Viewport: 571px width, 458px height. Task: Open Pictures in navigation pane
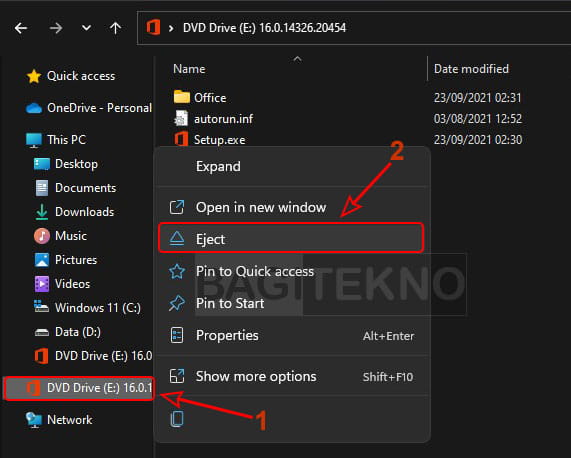pos(76,260)
